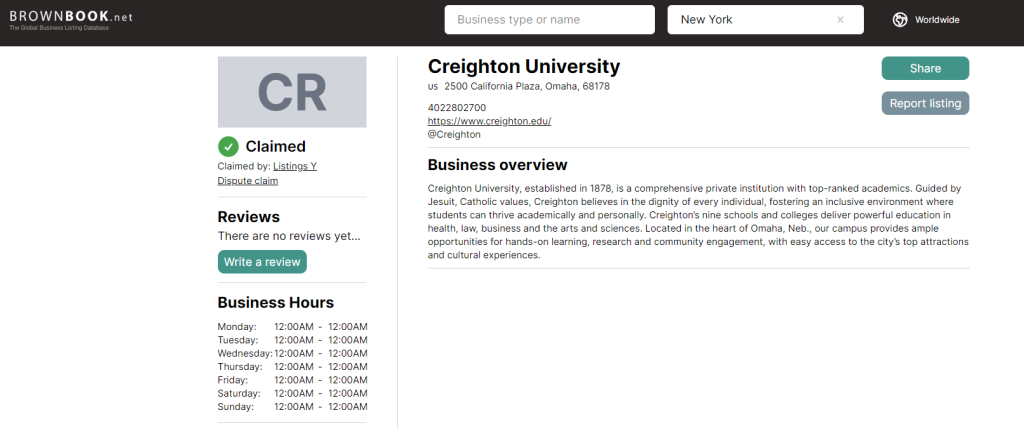Click the green Claimed checkmark icon

[x=228, y=146]
